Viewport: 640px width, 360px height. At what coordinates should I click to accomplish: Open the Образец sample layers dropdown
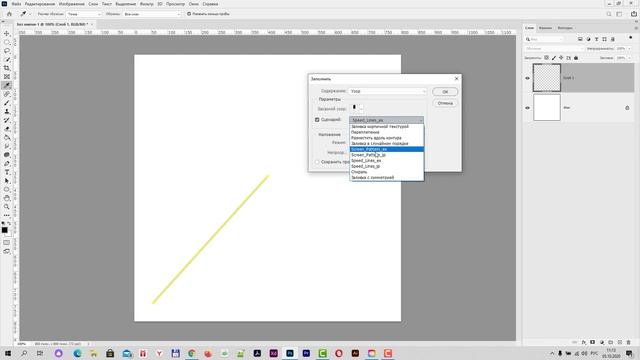point(151,14)
